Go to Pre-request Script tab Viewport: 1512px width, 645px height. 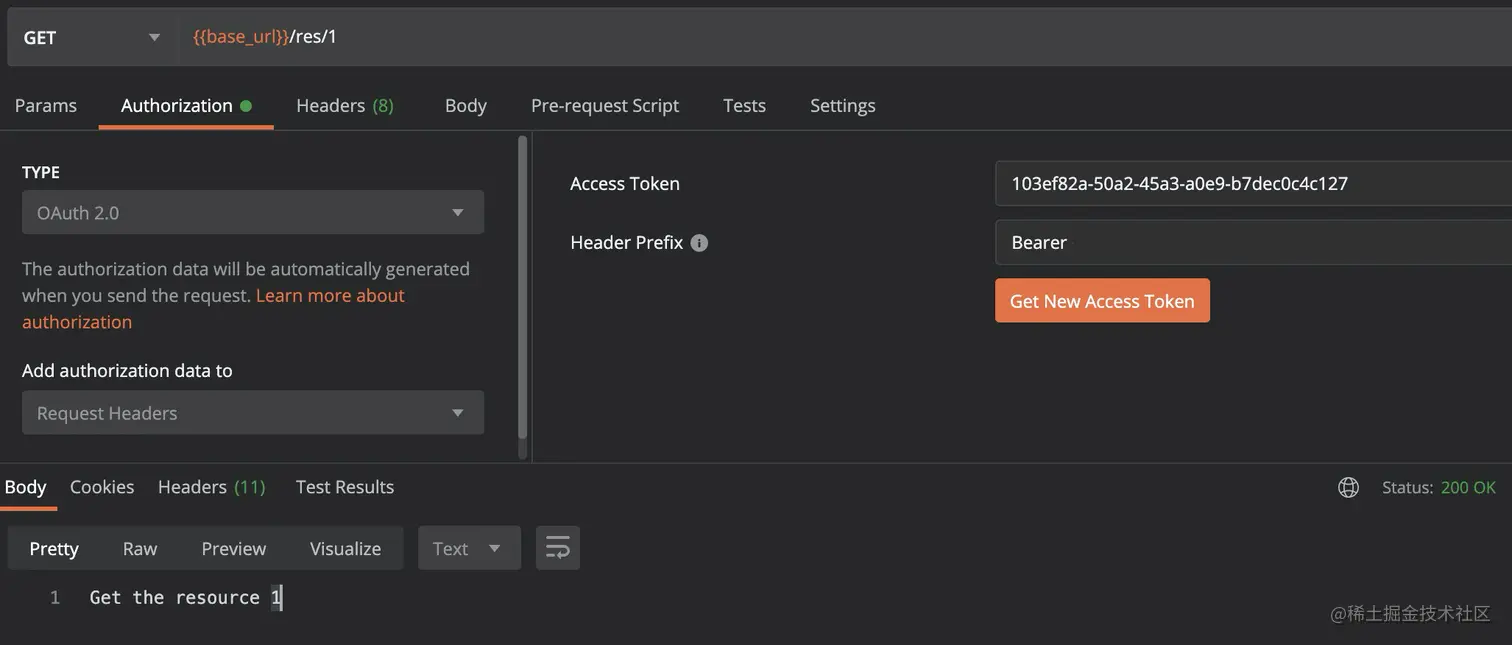point(605,105)
